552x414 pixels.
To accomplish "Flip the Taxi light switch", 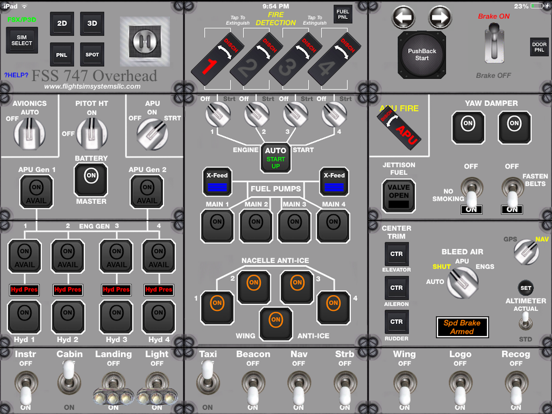I will 208,378.
